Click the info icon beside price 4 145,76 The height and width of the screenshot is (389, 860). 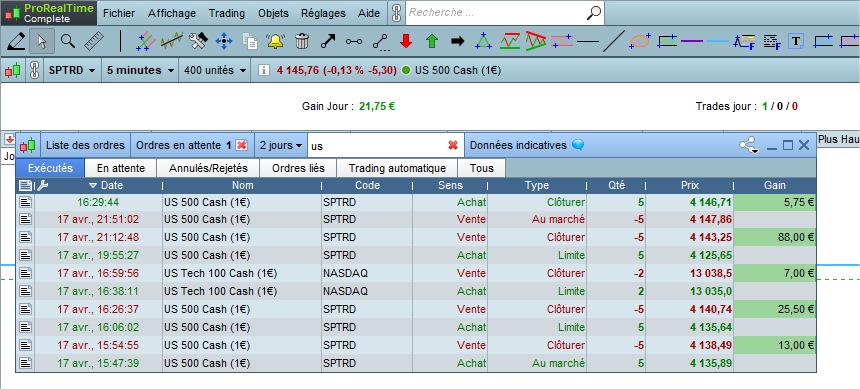264,70
